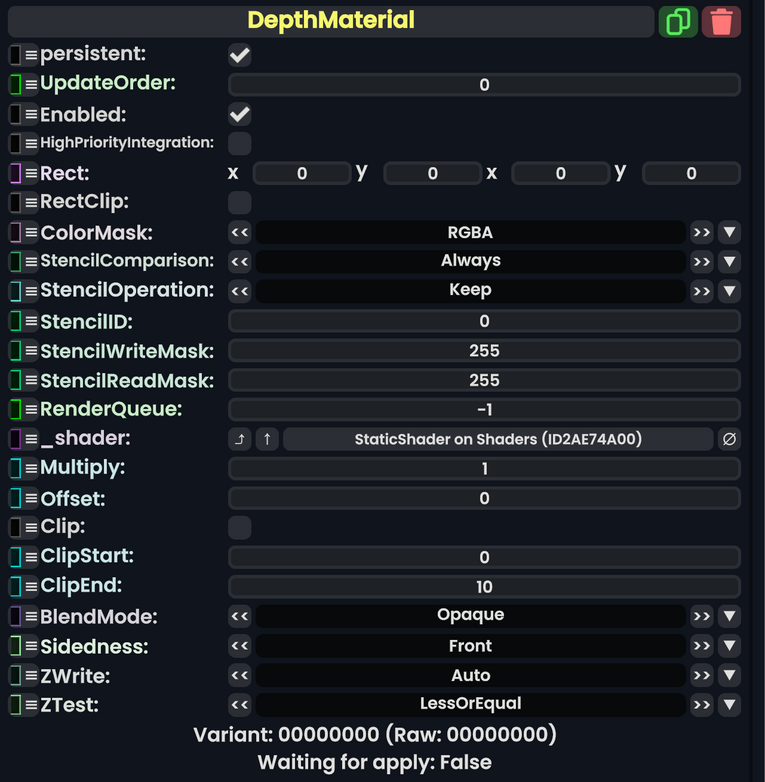Click the curved arrow button in _shader row
Screen dimensions: 765x782
tap(240, 439)
